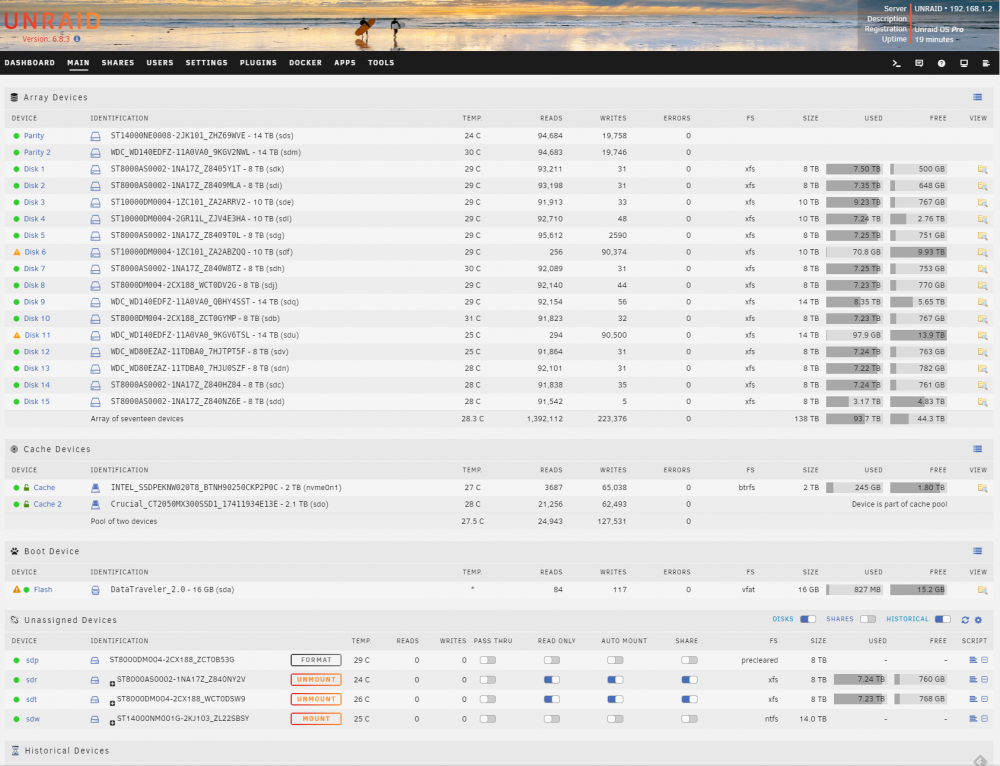Disable Auto Mount toggle for sdr
1000x766 pixels.
point(615,680)
